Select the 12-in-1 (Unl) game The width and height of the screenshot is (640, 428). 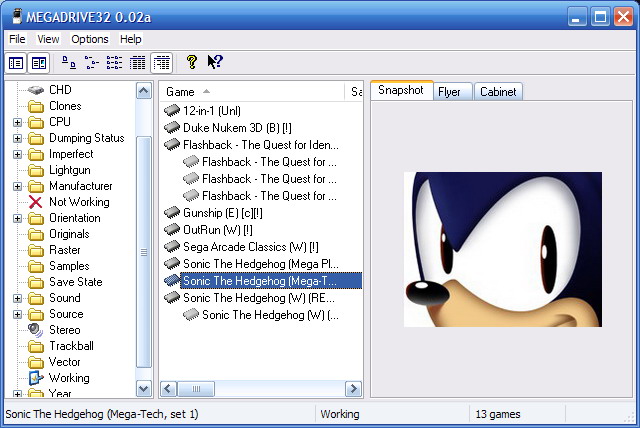211,111
